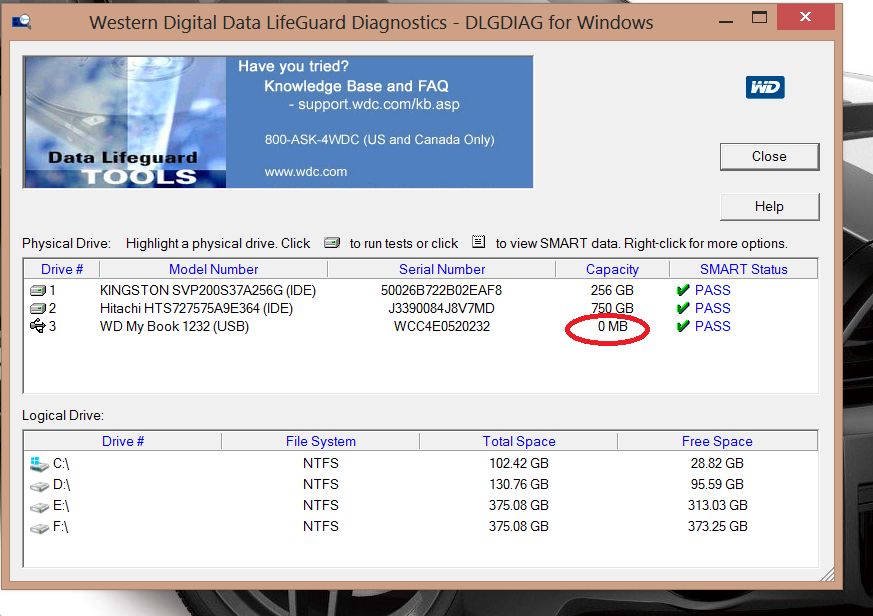Image resolution: width=873 pixels, height=616 pixels.
Task: Click PASS status for KINGSTON drive
Action: click(713, 290)
